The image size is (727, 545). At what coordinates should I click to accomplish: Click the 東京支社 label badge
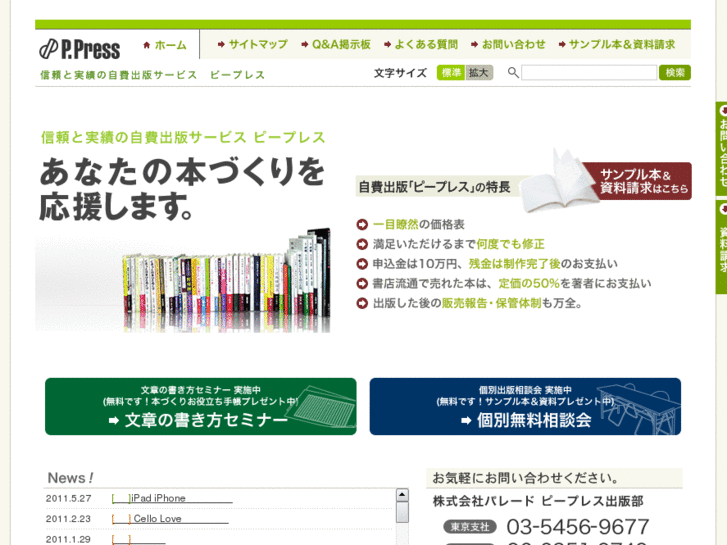(x=470, y=527)
